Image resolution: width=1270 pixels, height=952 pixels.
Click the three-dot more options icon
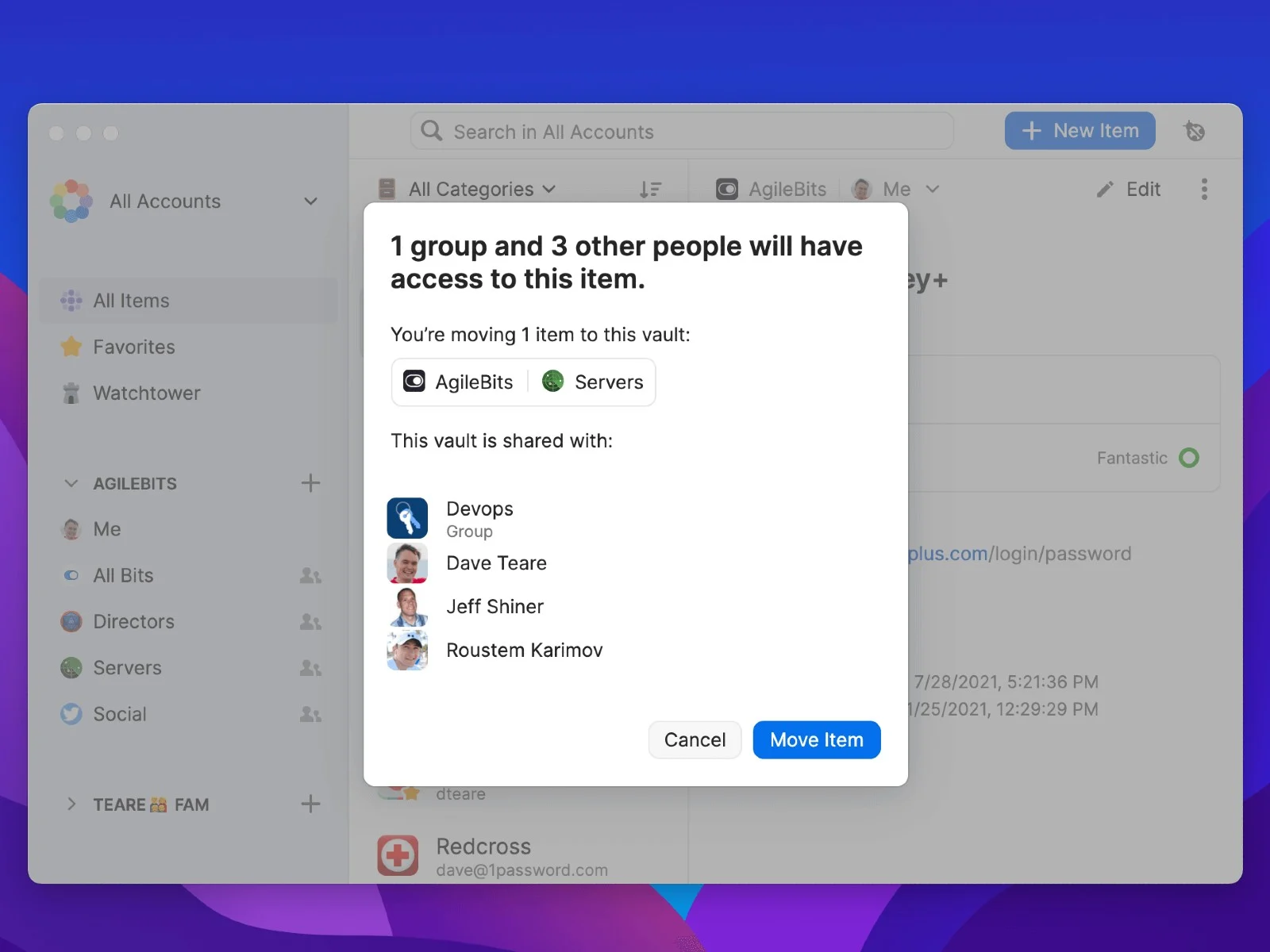coord(1204,190)
